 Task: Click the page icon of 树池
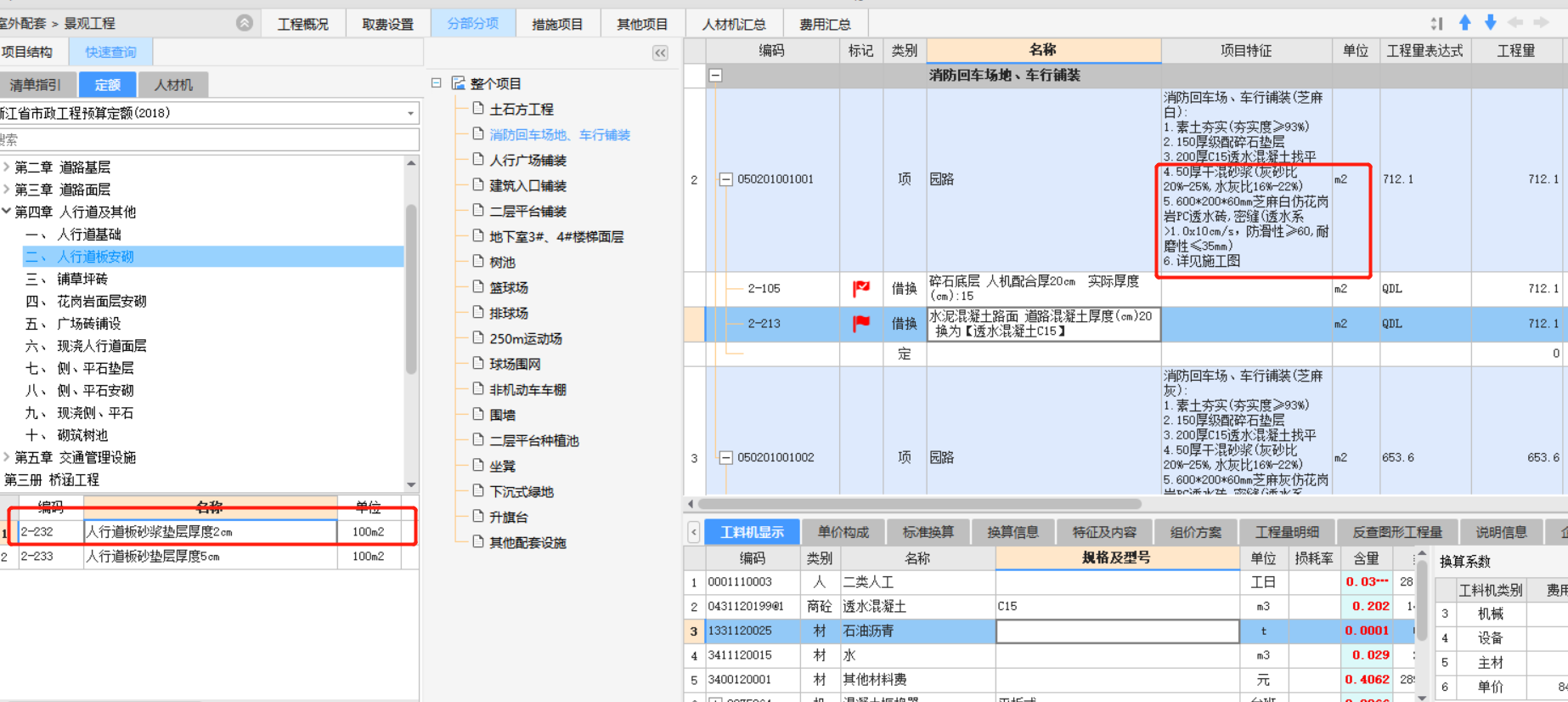tap(478, 262)
